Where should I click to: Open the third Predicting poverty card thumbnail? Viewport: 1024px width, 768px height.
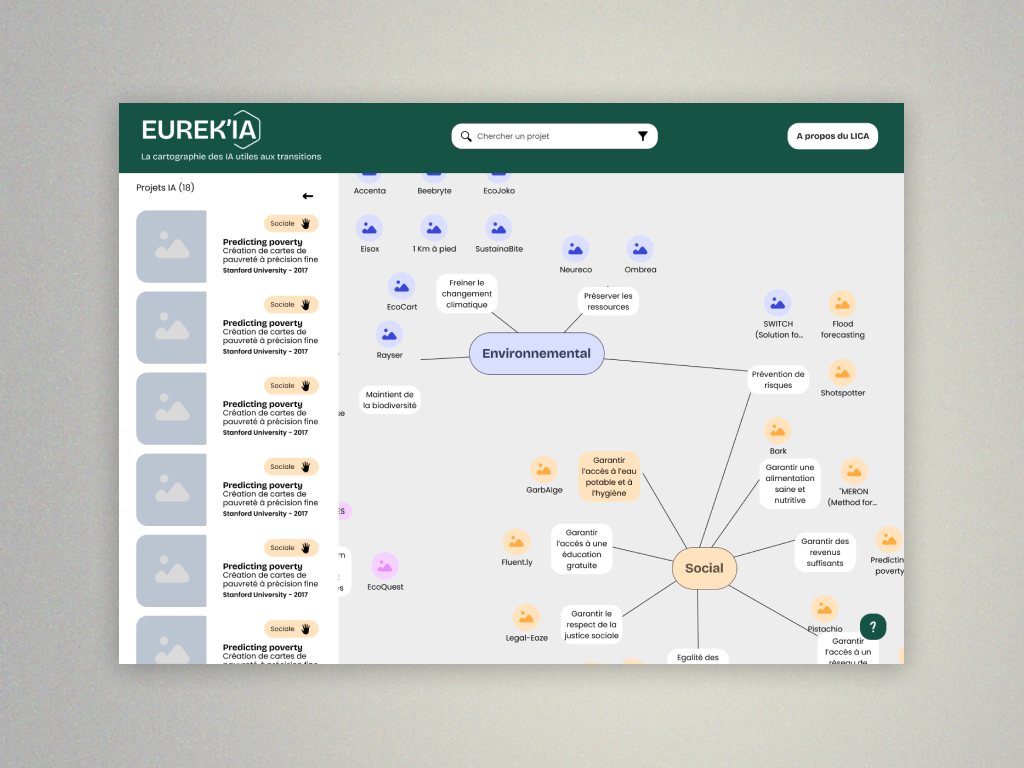click(171, 408)
